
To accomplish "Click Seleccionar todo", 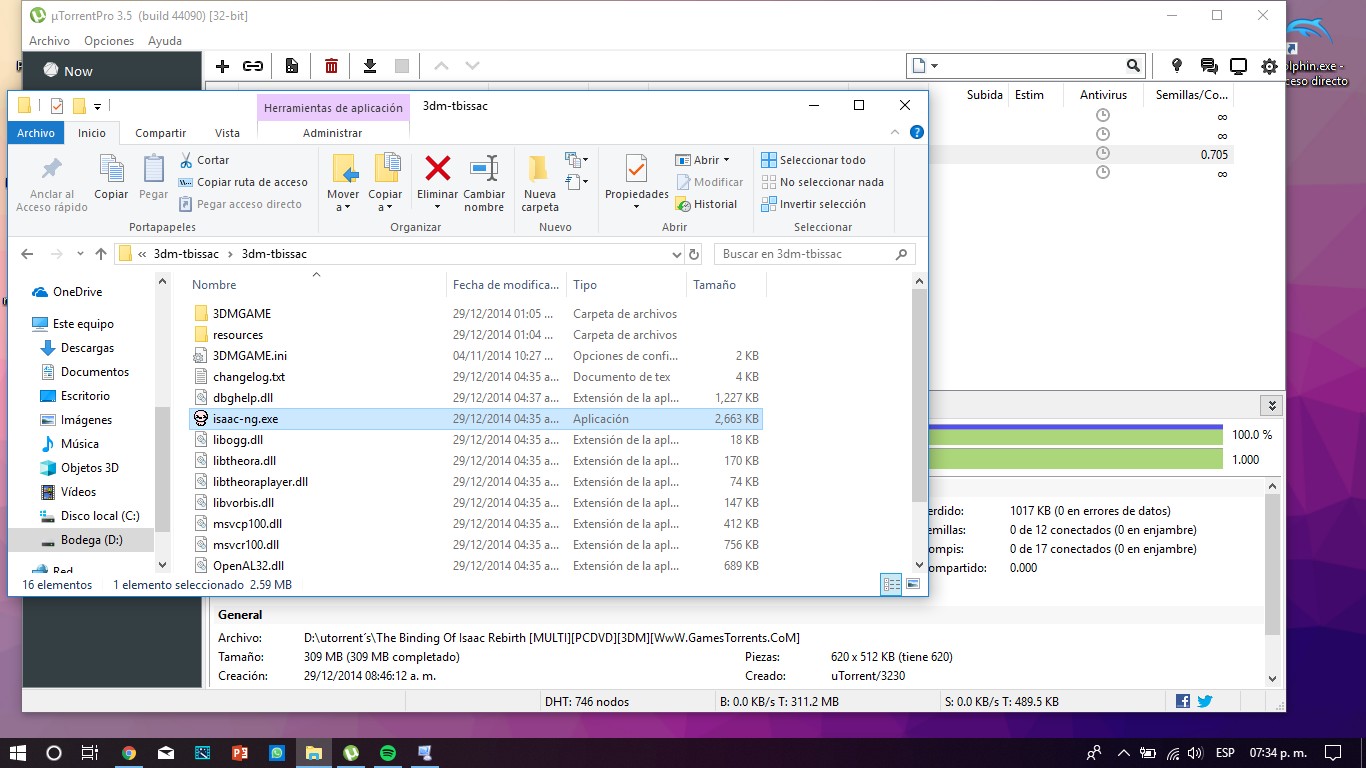I will coord(813,160).
